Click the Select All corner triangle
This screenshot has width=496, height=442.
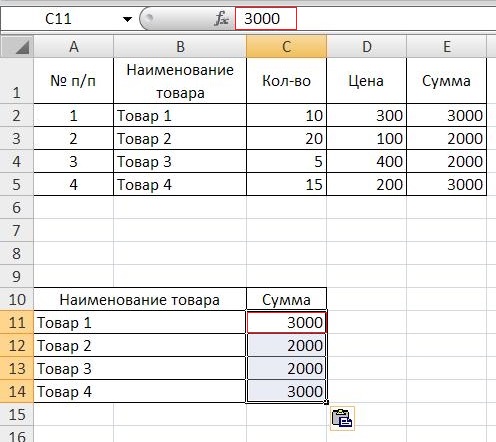click(17, 47)
